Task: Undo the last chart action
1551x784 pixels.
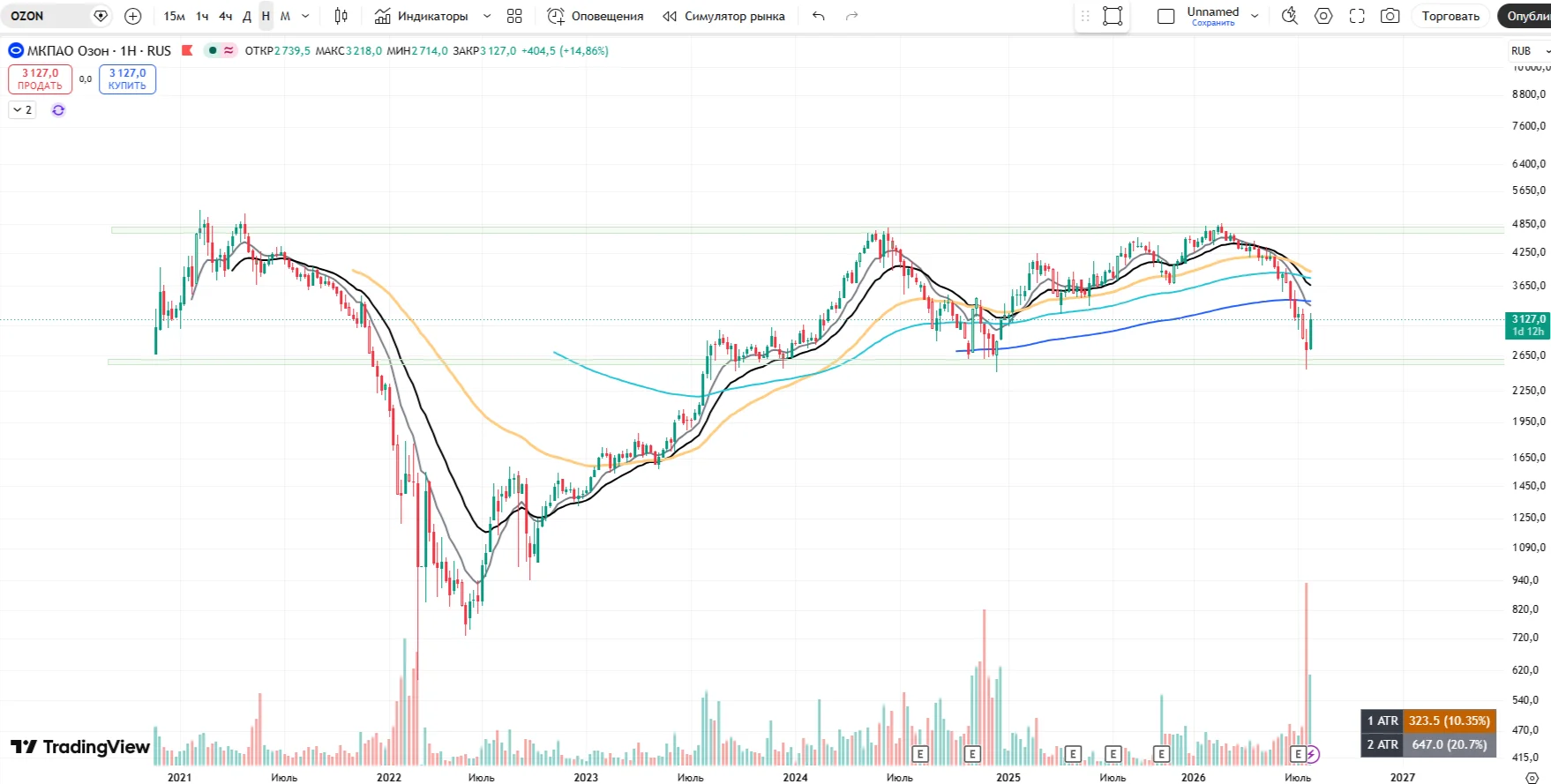Action: 819,16
